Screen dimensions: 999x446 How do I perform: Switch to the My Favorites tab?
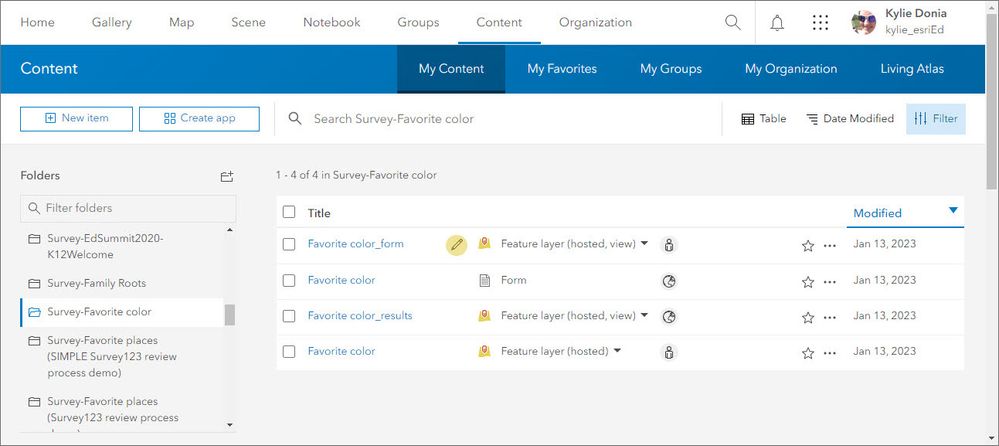[562, 69]
